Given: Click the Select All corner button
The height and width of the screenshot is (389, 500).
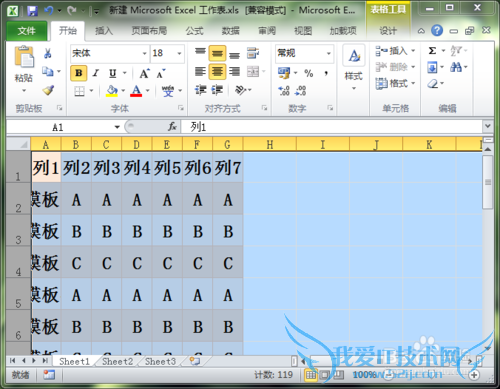Looking at the screenshot, I should (x=19, y=144).
